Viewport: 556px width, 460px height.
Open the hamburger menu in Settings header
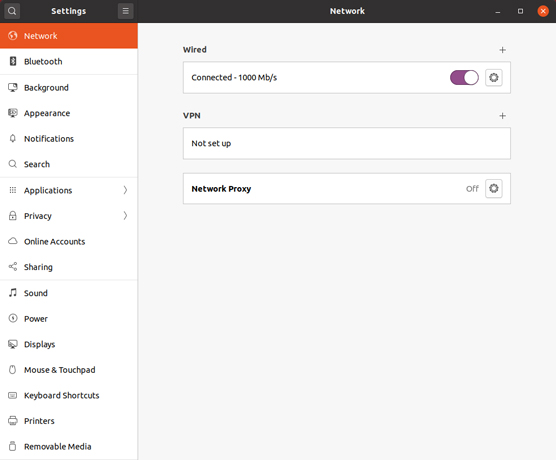pyautogui.click(x=126, y=11)
